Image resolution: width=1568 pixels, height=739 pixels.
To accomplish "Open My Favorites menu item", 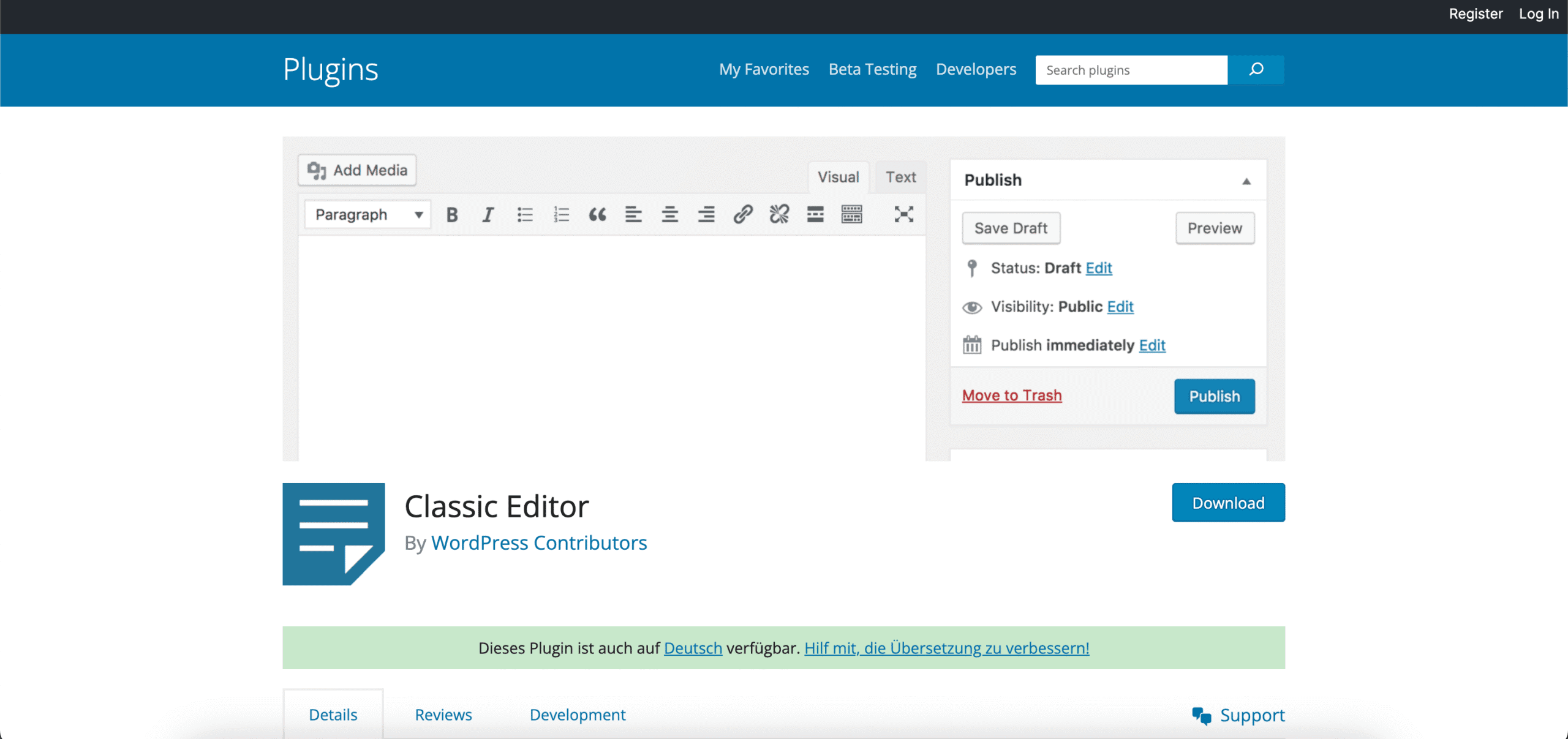I will click(x=764, y=69).
